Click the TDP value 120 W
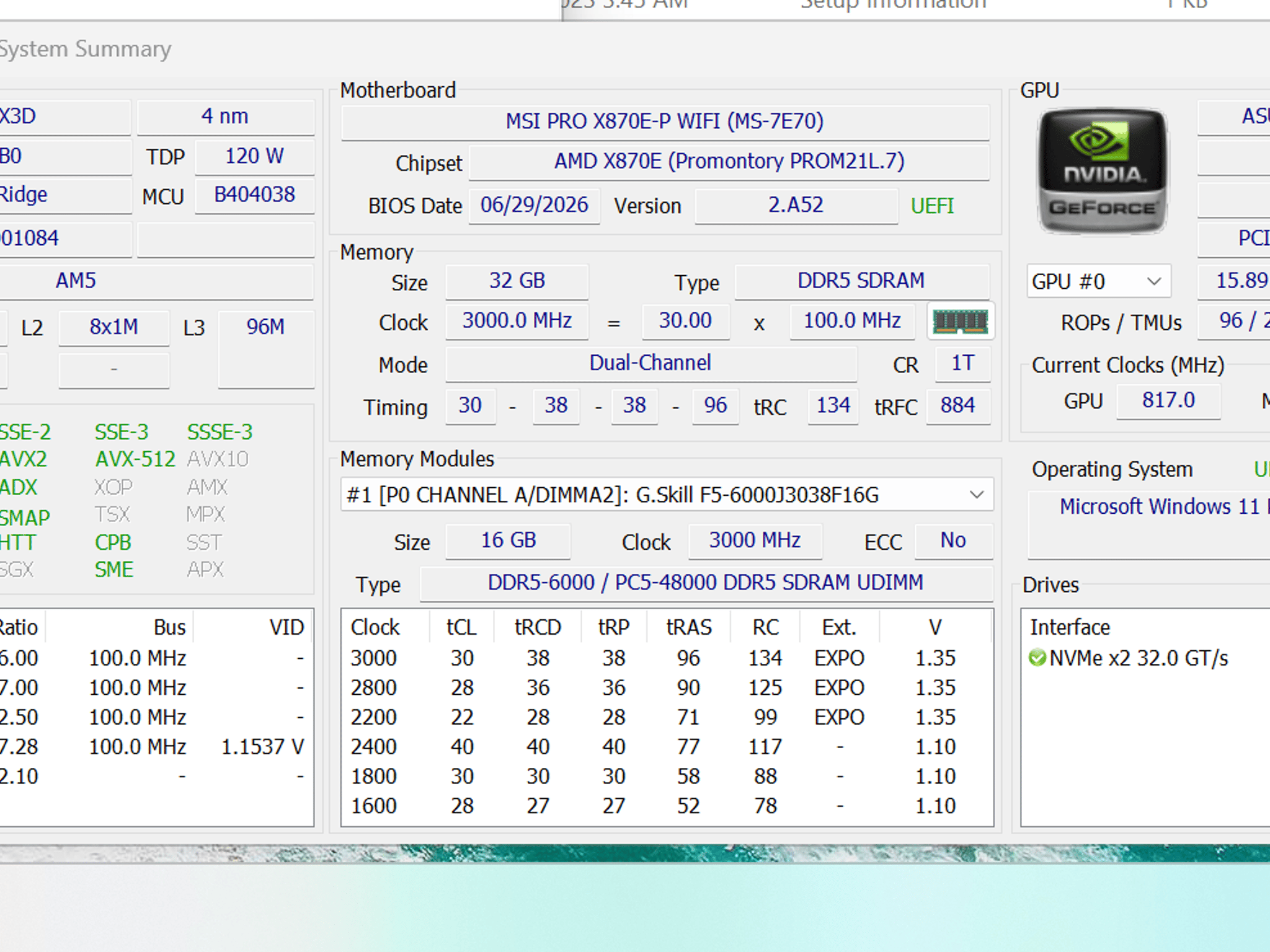 (x=255, y=156)
